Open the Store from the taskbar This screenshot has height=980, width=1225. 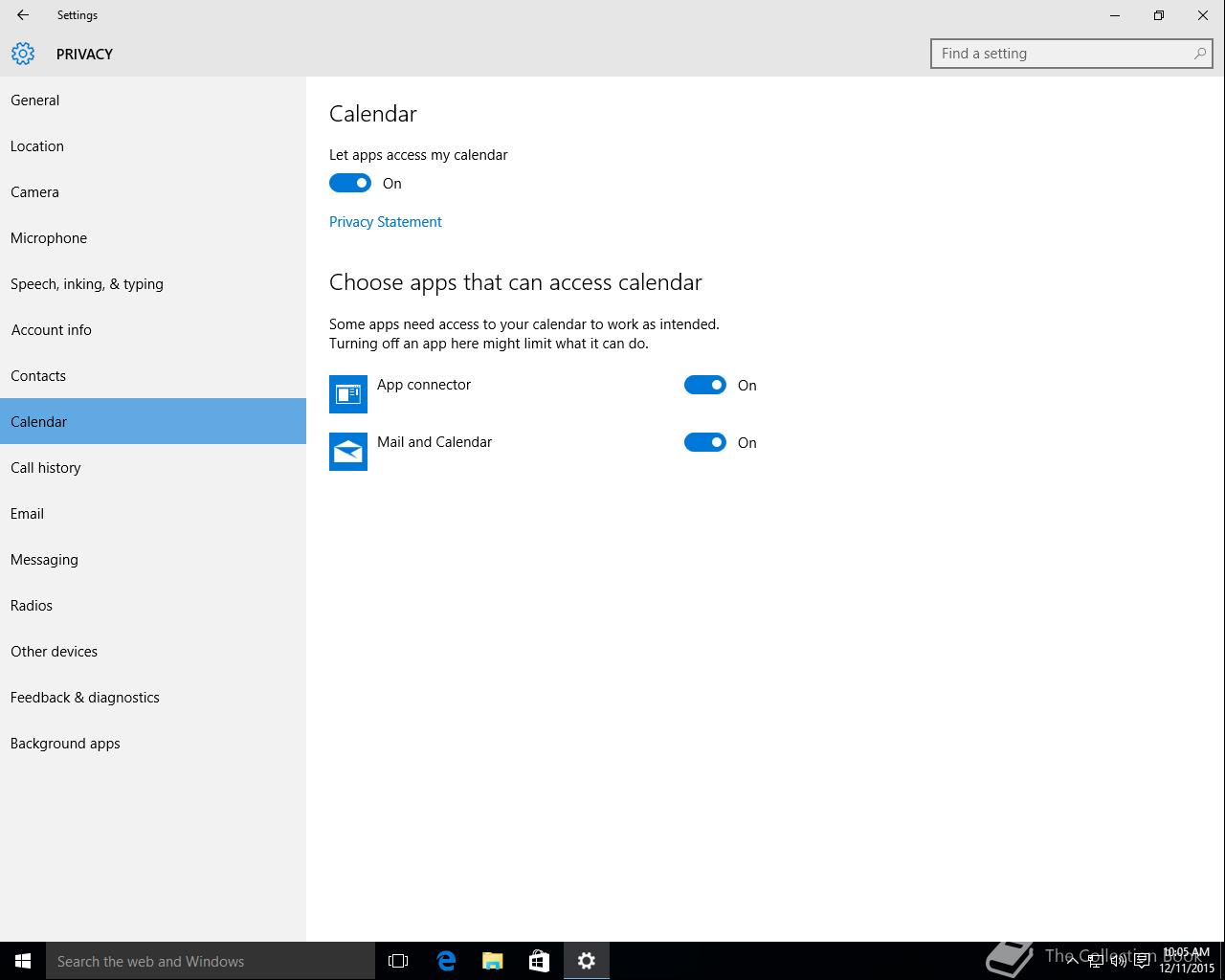539,961
